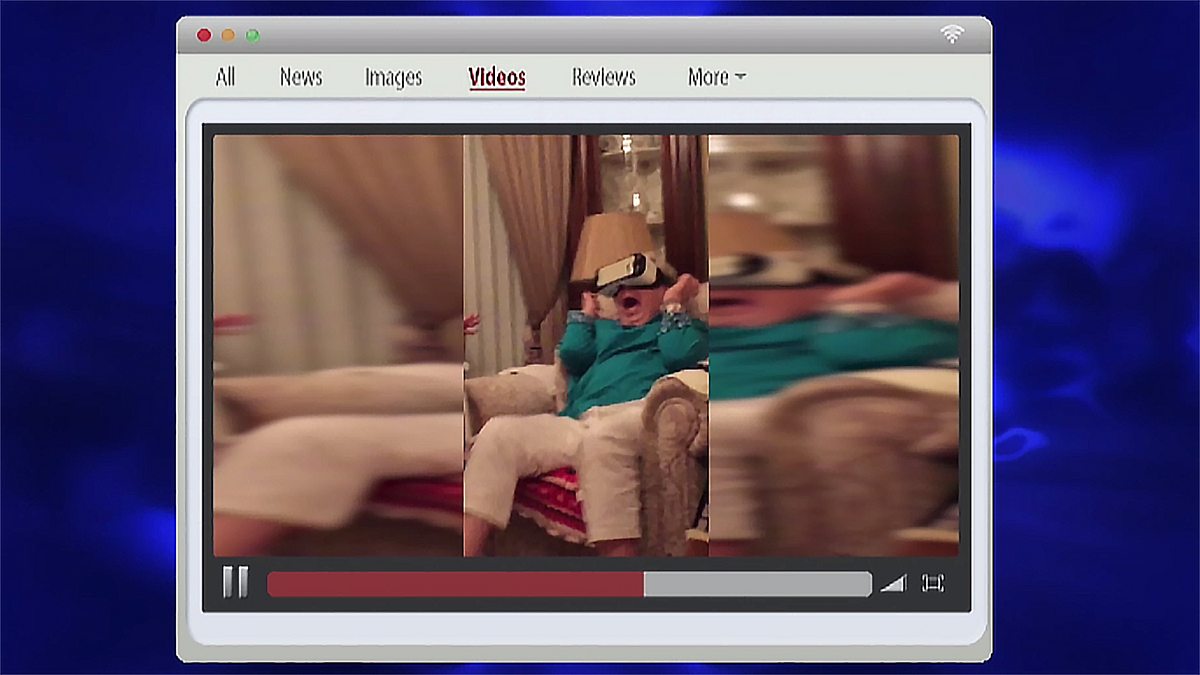Click the arrow next to More

[740, 77]
